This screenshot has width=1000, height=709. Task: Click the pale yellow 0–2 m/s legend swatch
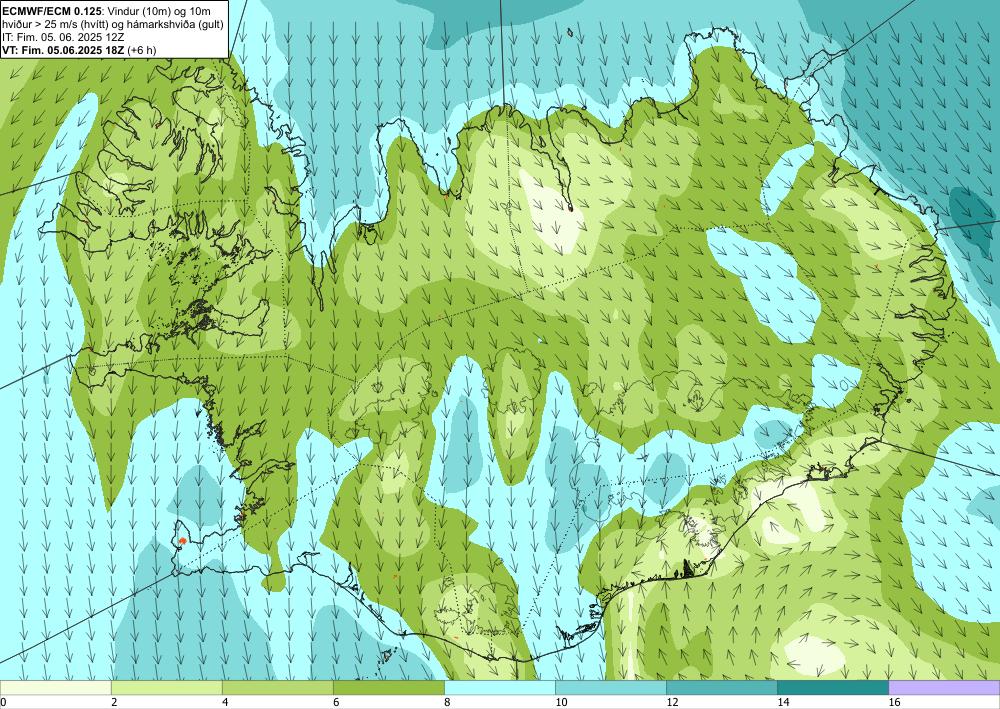(x=55, y=687)
